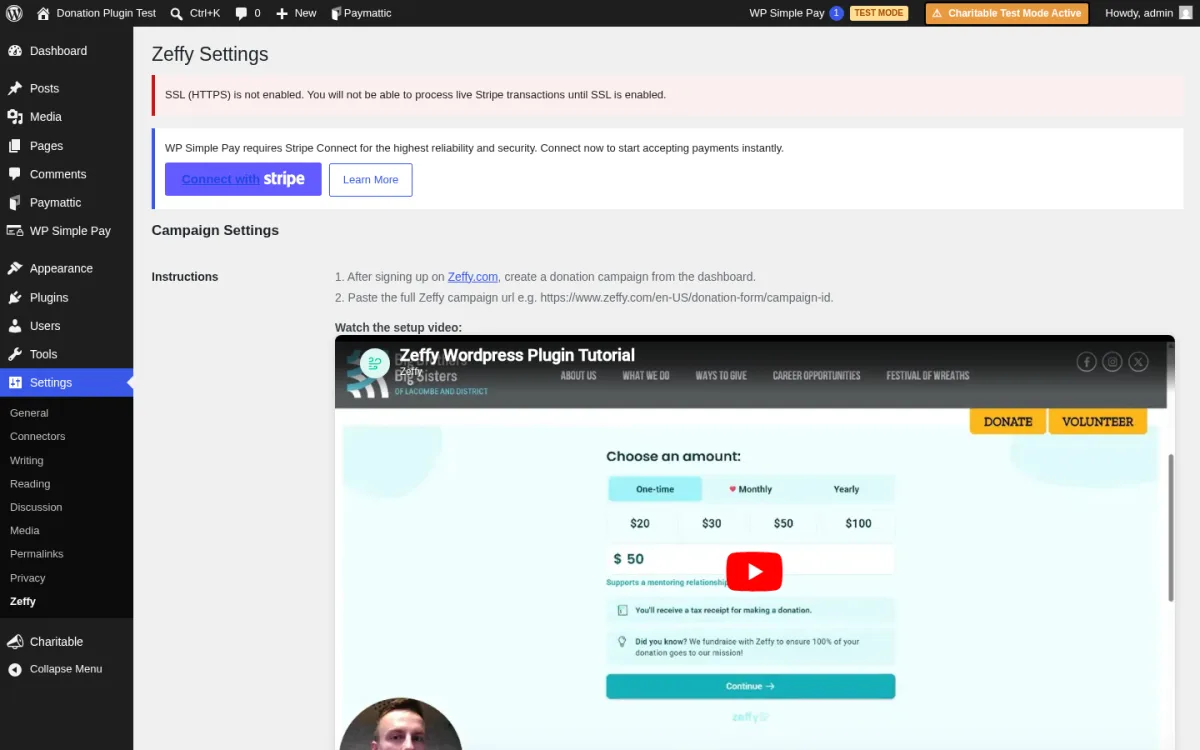The width and height of the screenshot is (1200, 750).
Task: Open Media library in sidebar
Action: click(66, 117)
